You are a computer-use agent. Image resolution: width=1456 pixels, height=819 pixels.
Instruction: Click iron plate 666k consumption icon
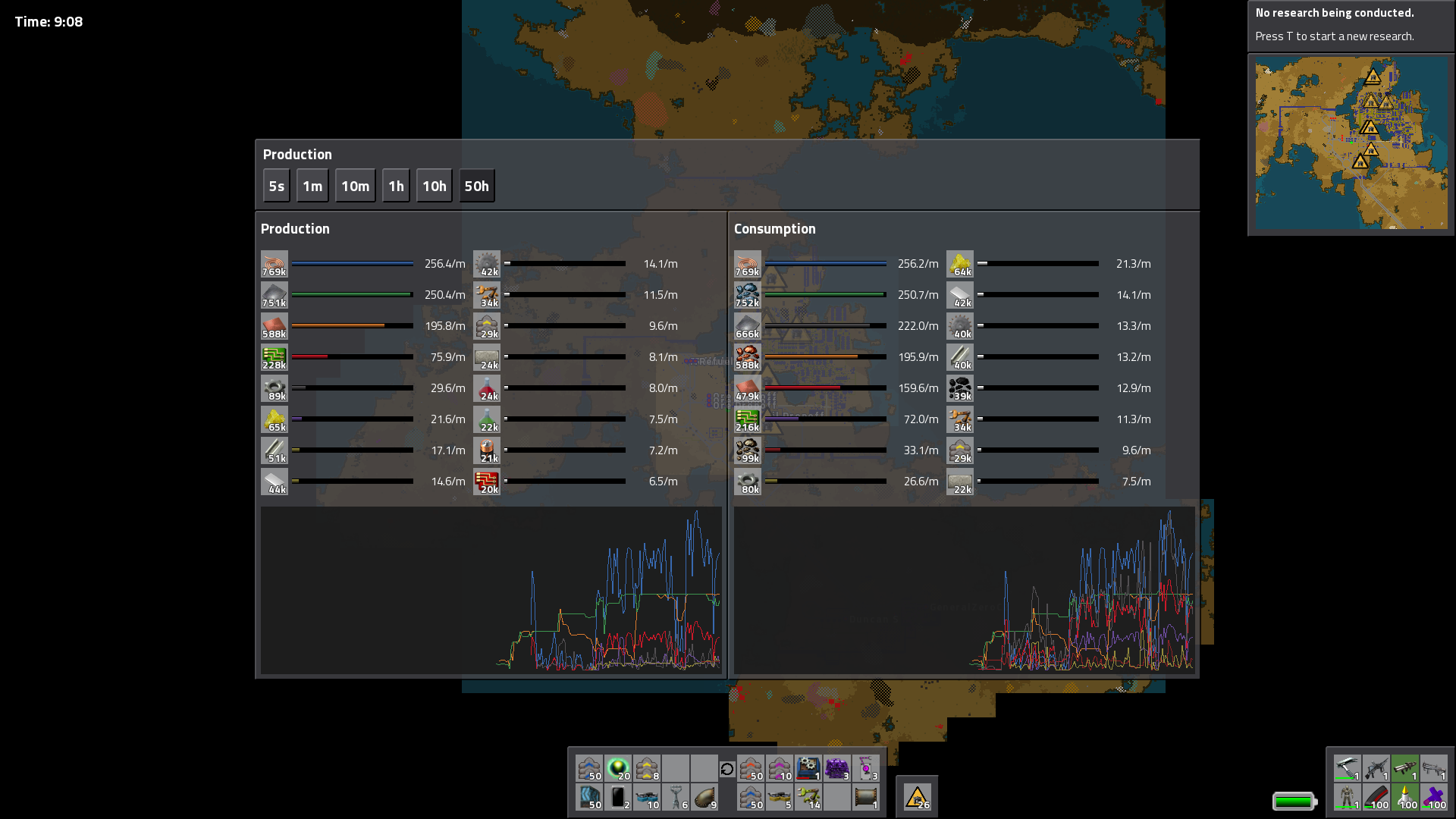(748, 326)
